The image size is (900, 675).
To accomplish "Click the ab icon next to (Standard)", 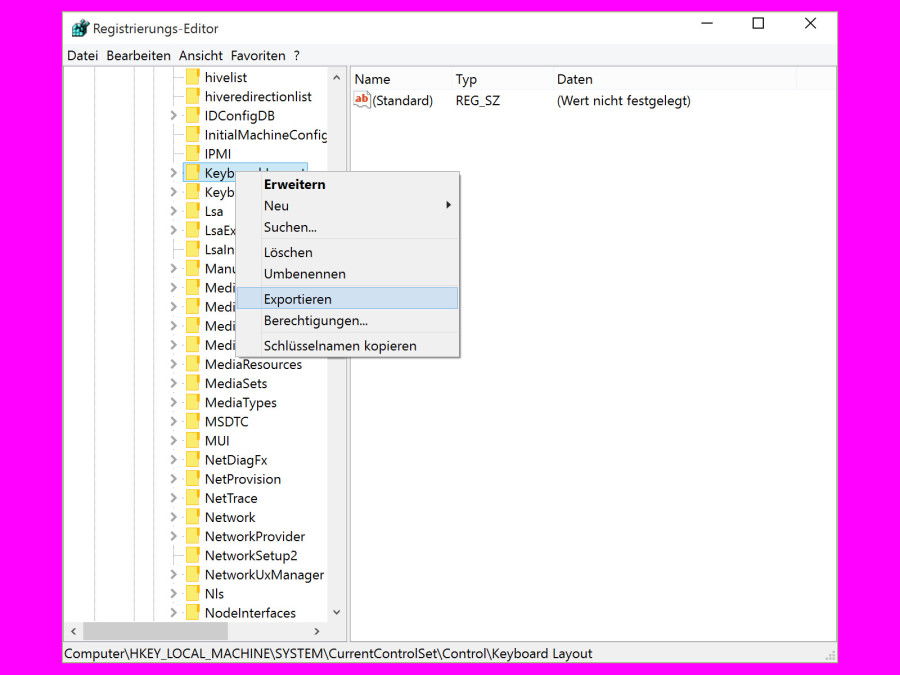I will coord(360,100).
